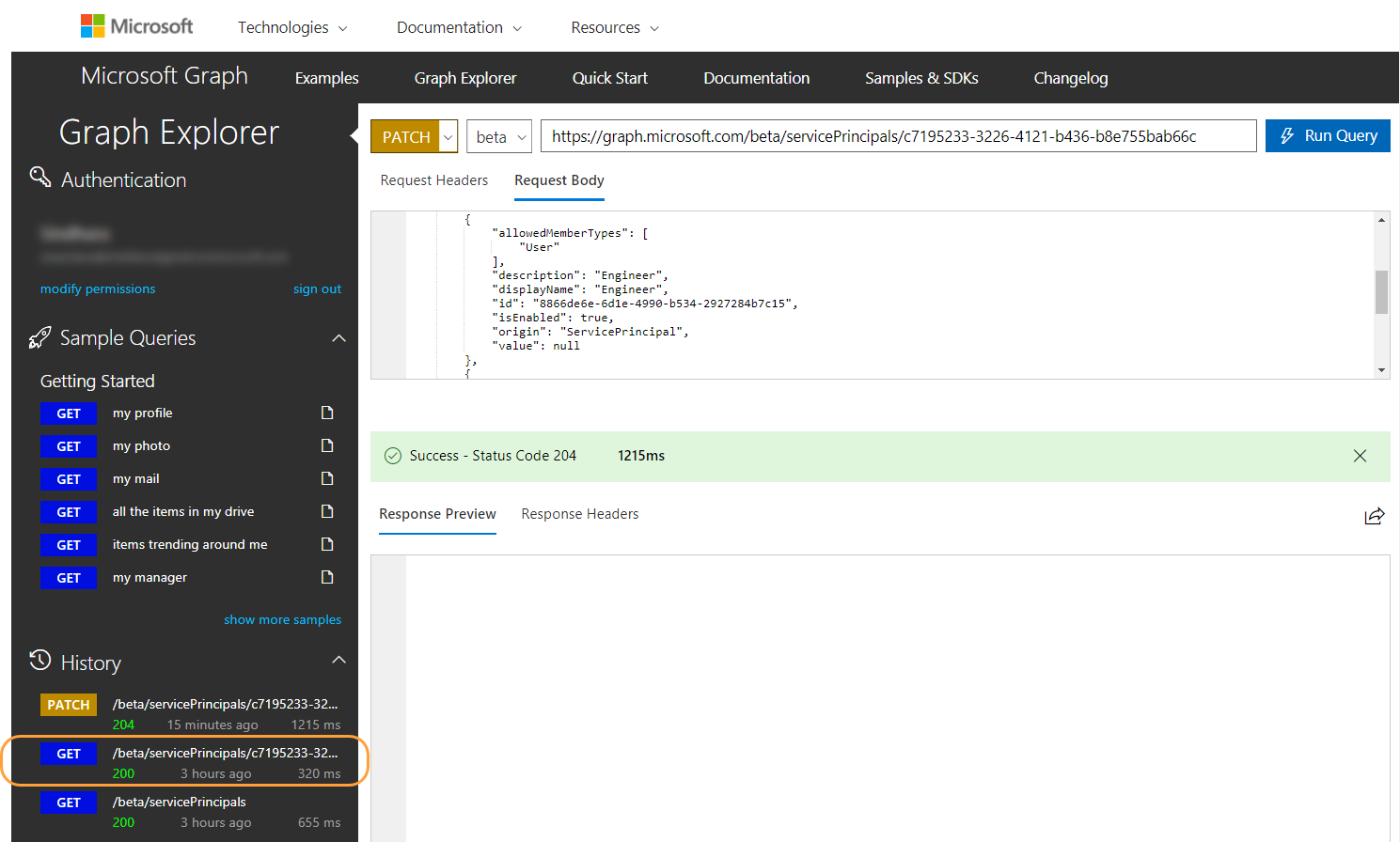Click the Microsoft logo
1400x842 pixels.
click(x=136, y=26)
